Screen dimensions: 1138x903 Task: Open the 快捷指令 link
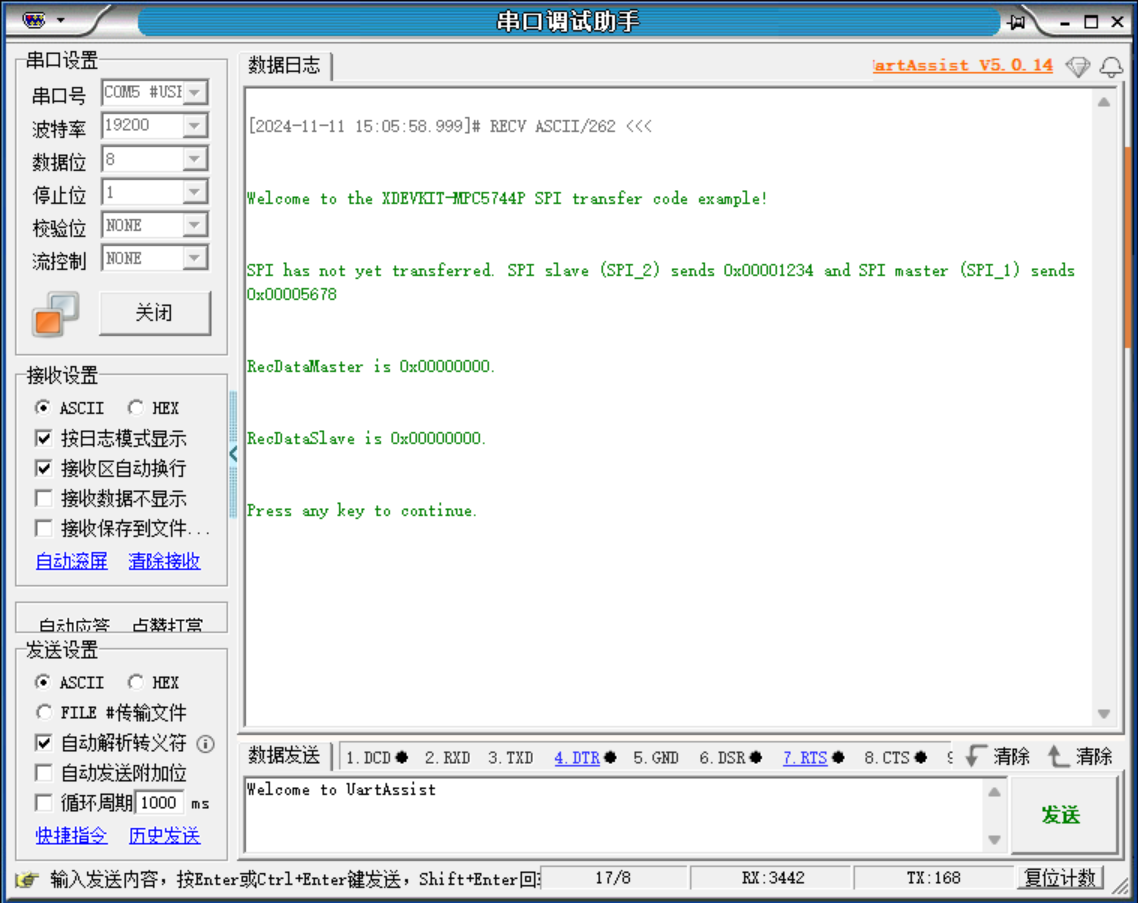click(x=72, y=835)
